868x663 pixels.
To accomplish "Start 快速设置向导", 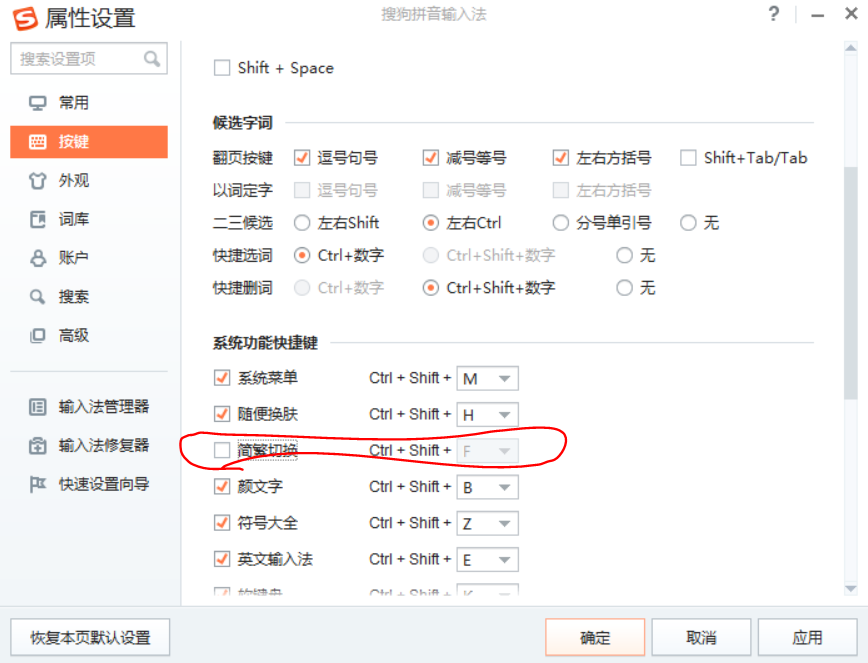I will (89, 484).
